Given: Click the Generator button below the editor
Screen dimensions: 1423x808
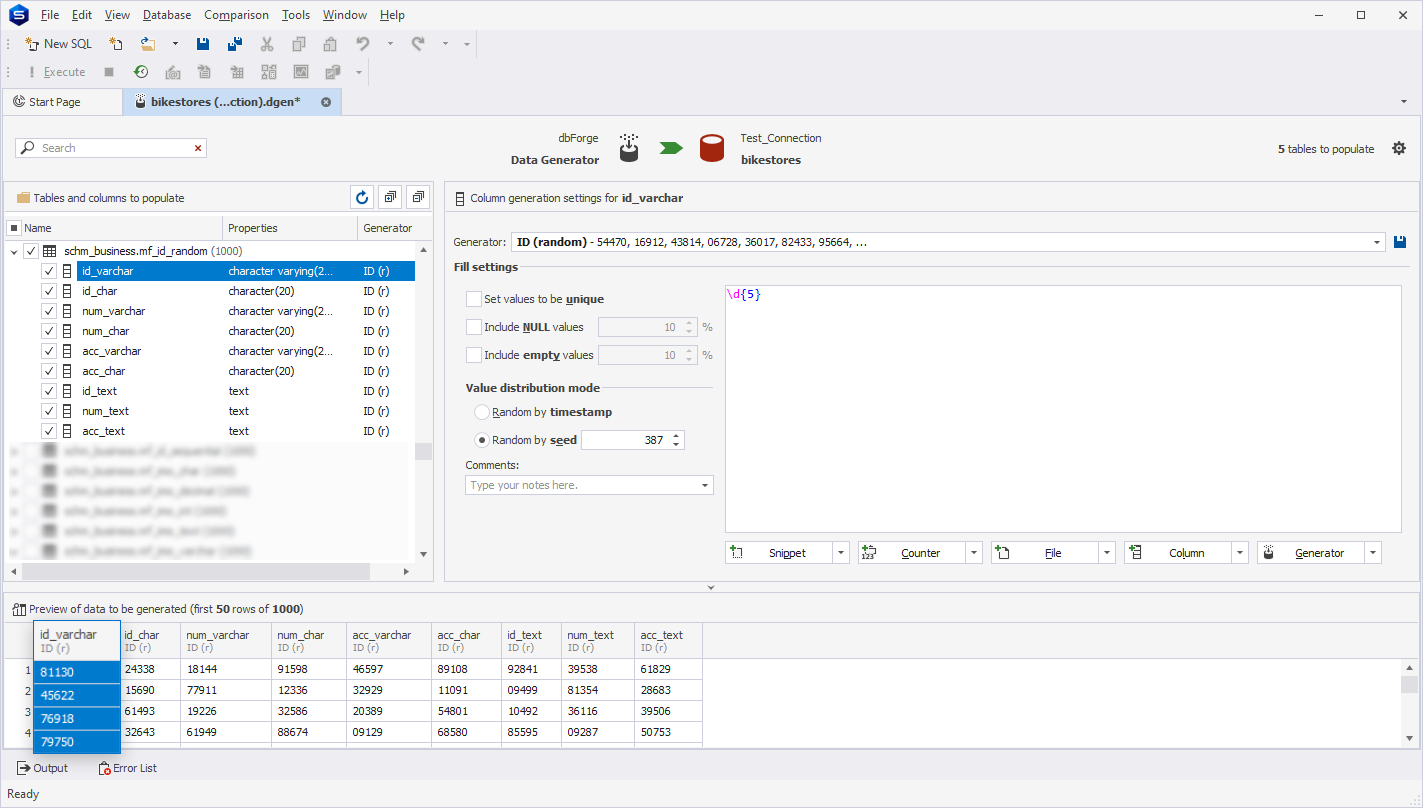Looking at the screenshot, I should pos(1310,553).
